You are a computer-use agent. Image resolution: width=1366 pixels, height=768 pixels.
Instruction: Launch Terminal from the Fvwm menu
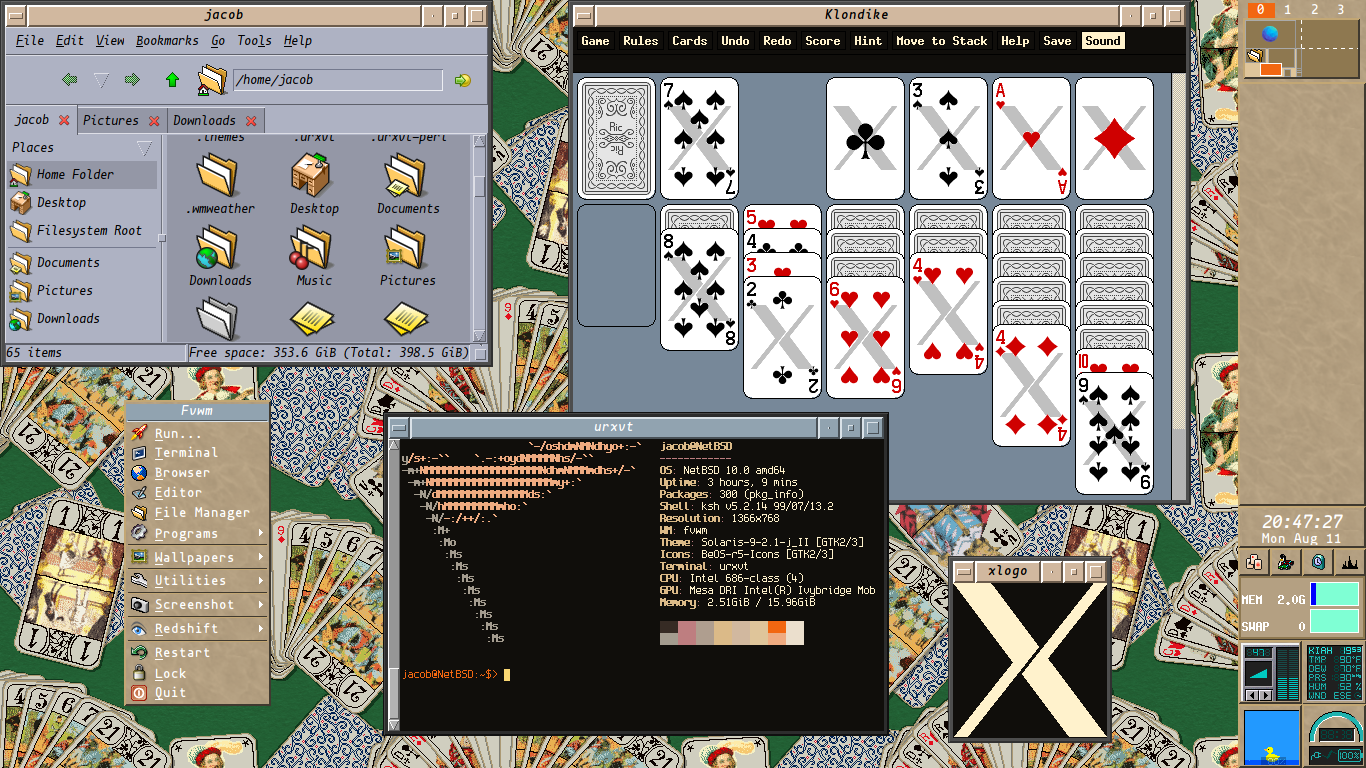(x=198, y=453)
